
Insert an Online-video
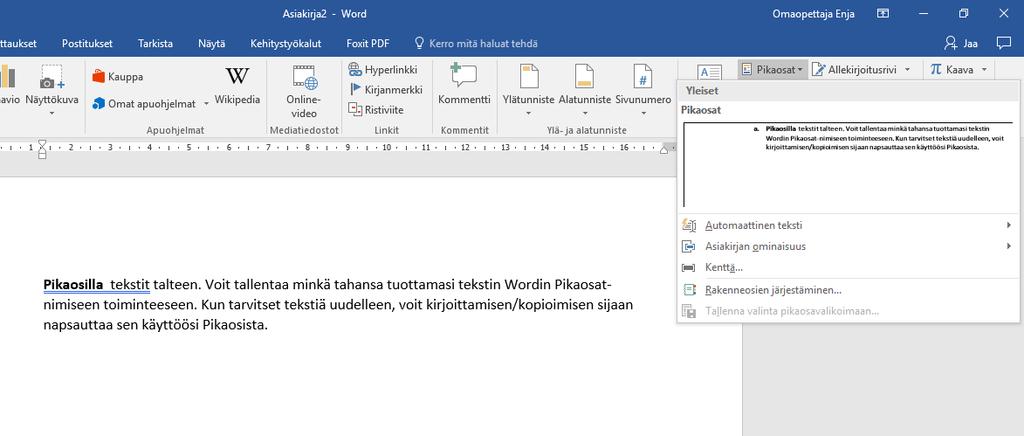(x=304, y=92)
